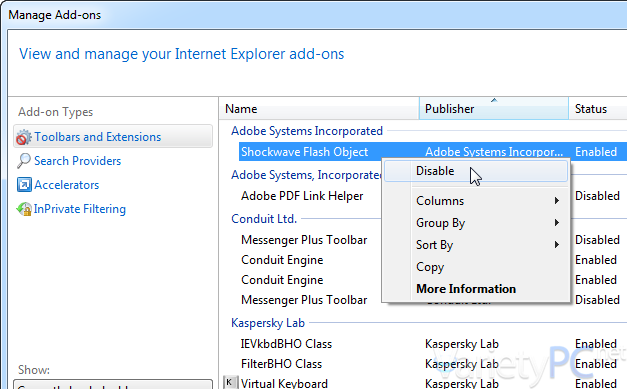
Task: Expand the Sort By submenu arrow
Action: (x=557, y=245)
